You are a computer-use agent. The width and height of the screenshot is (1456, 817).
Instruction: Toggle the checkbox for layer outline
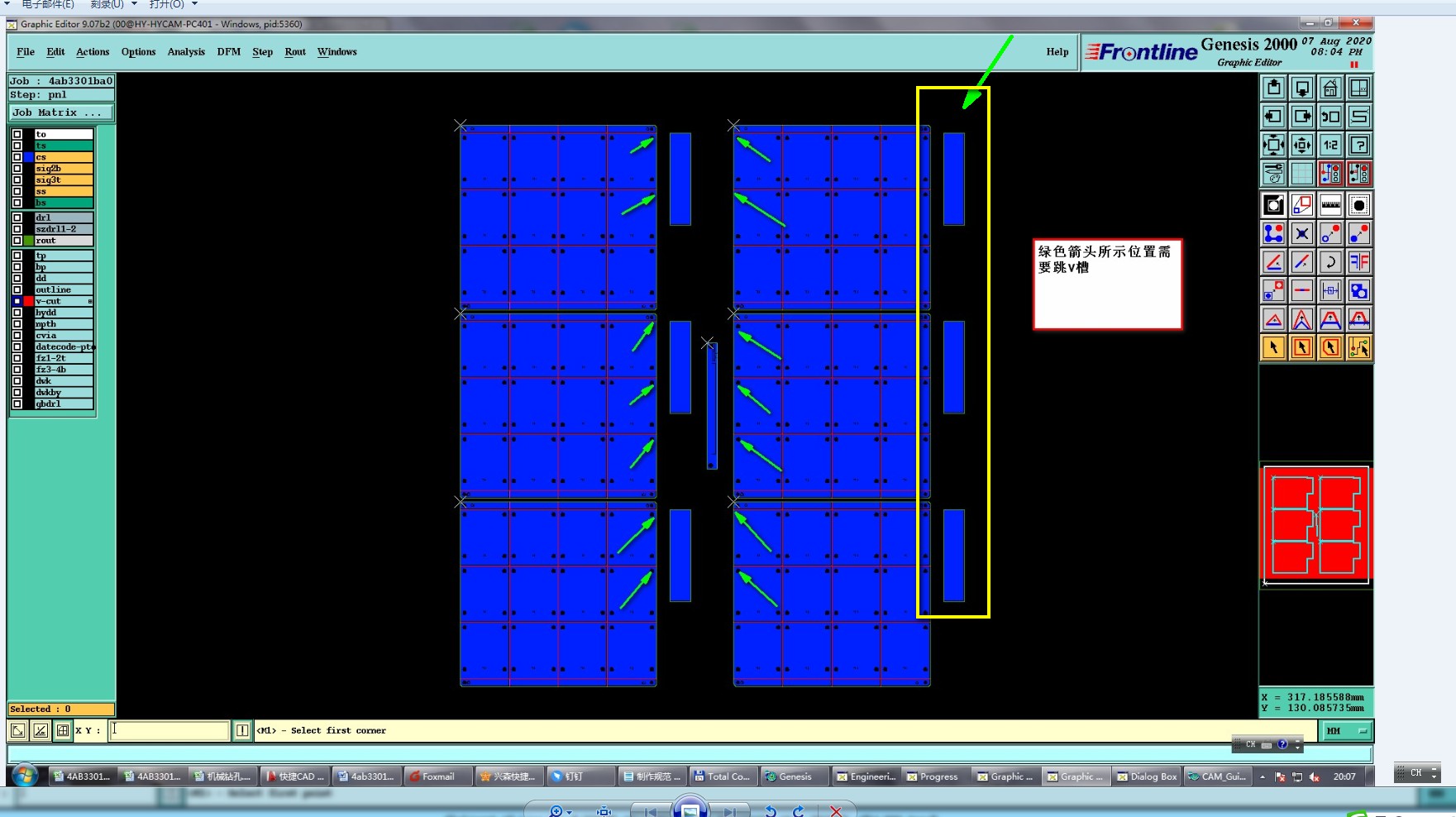tap(17, 289)
